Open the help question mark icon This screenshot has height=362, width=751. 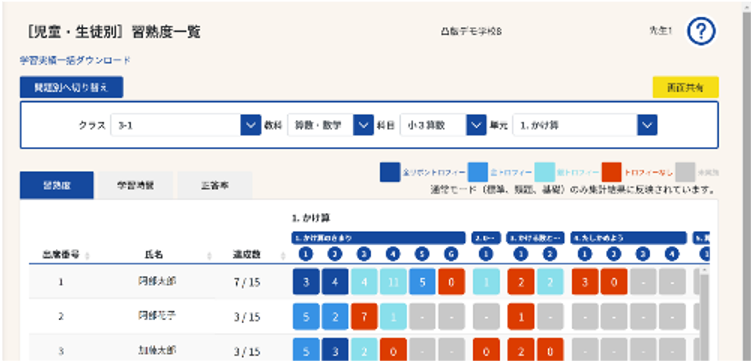[701, 32]
